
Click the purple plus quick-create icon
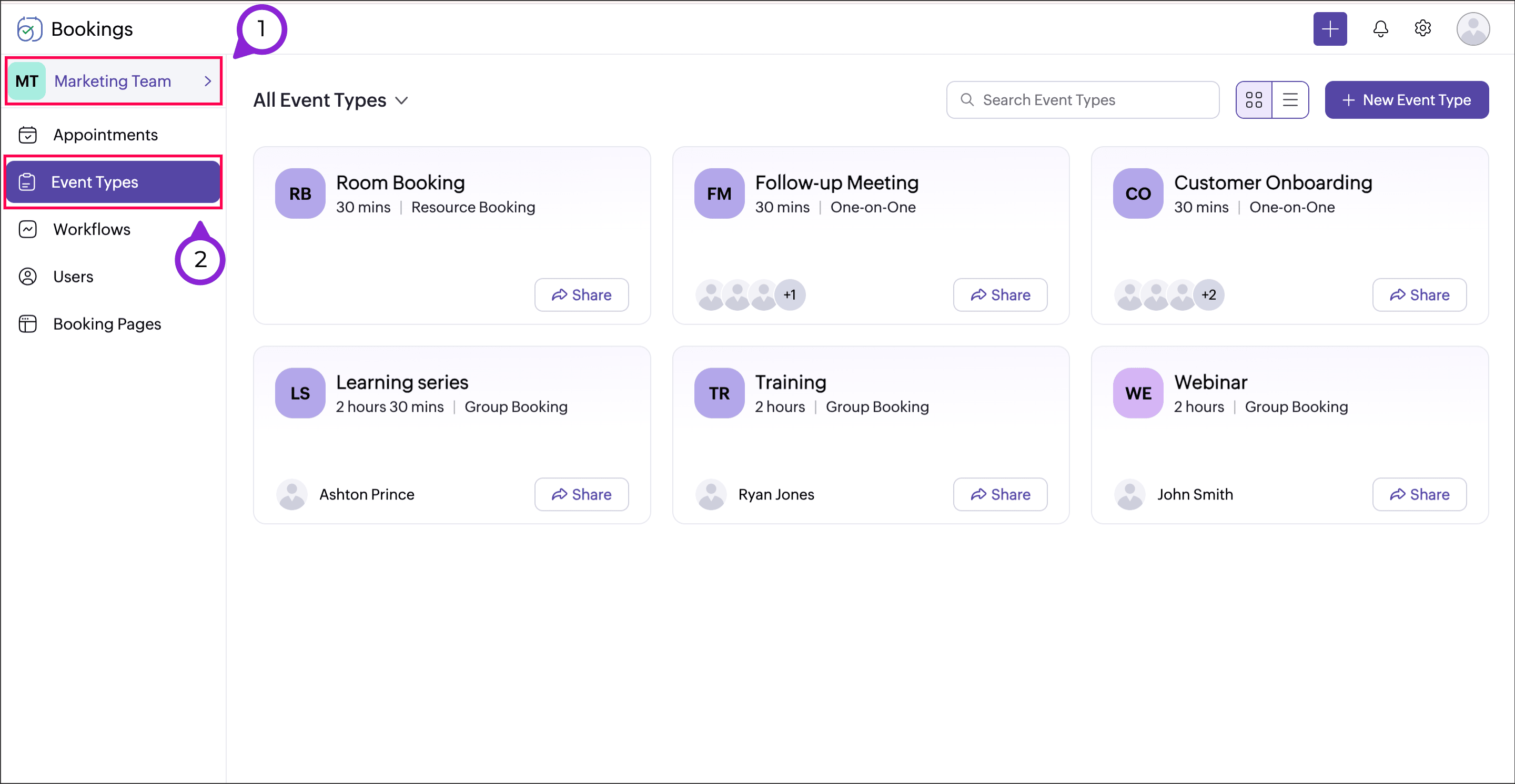(x=1329, y=29)
